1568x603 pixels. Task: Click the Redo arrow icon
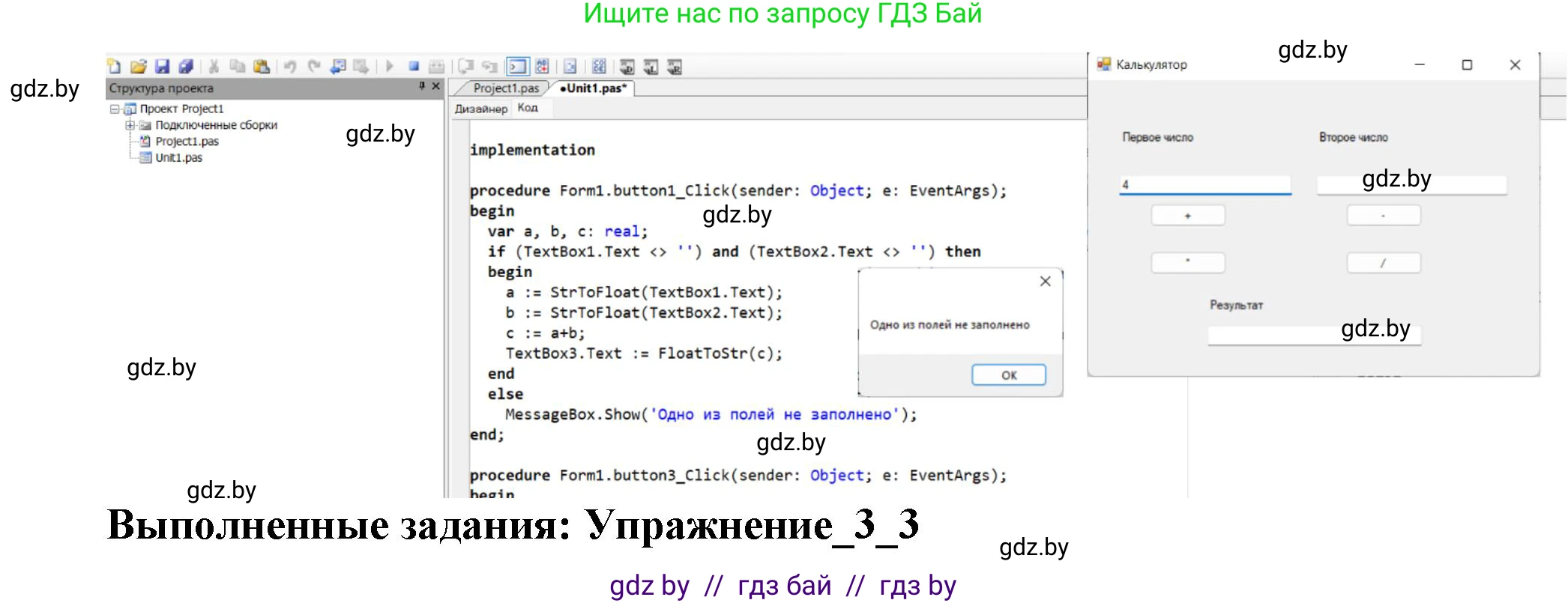point(314,67)
